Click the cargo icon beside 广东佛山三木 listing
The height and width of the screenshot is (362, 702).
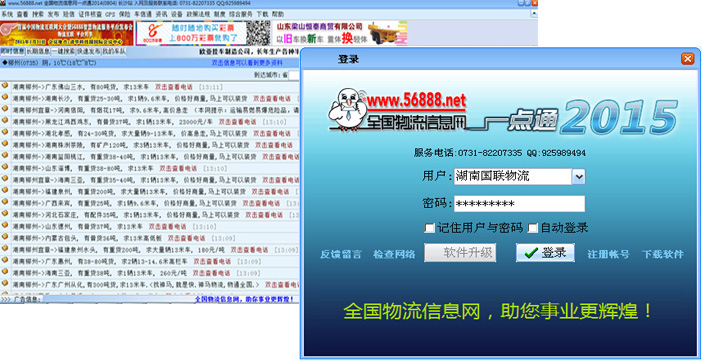tap(4, 85)
